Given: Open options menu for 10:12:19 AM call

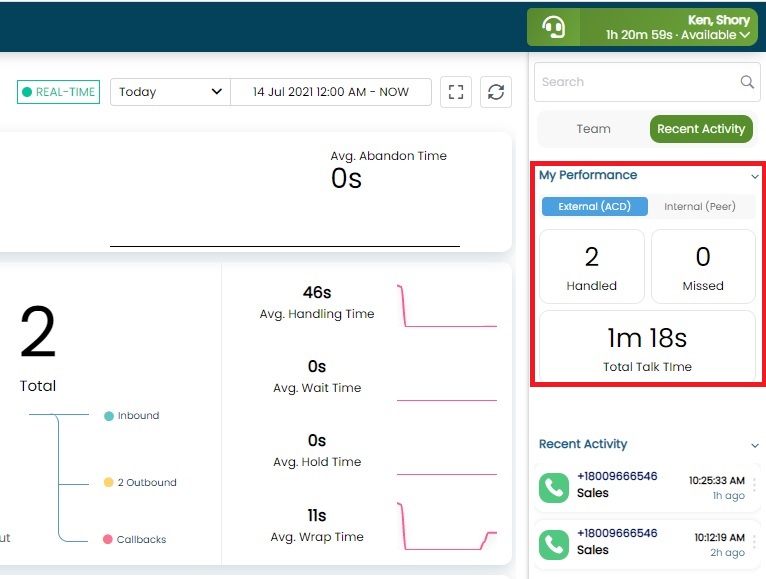Looking at the screenshot, I should click(755, 542).
